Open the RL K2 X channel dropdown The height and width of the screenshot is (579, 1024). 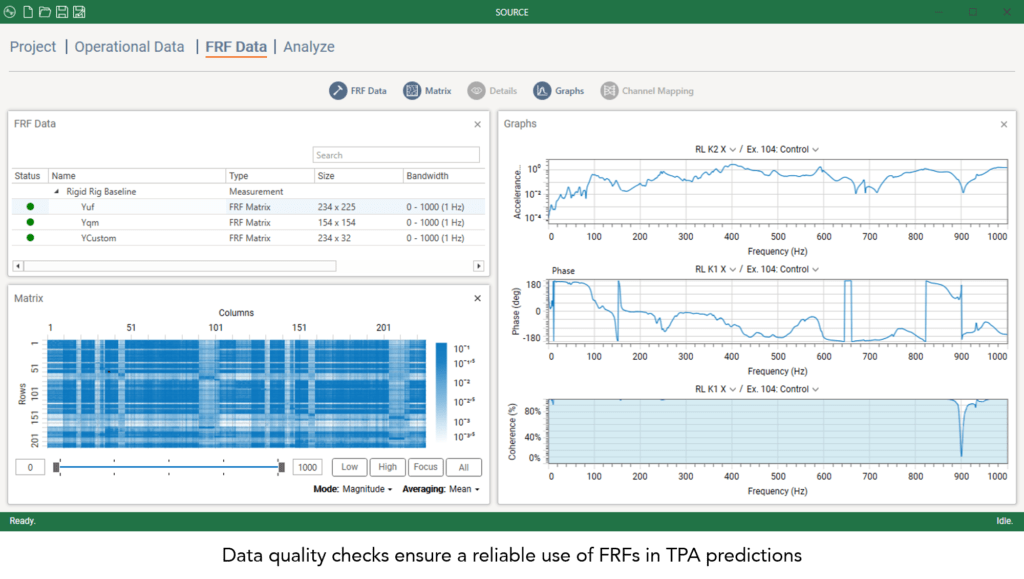[715, 149]
